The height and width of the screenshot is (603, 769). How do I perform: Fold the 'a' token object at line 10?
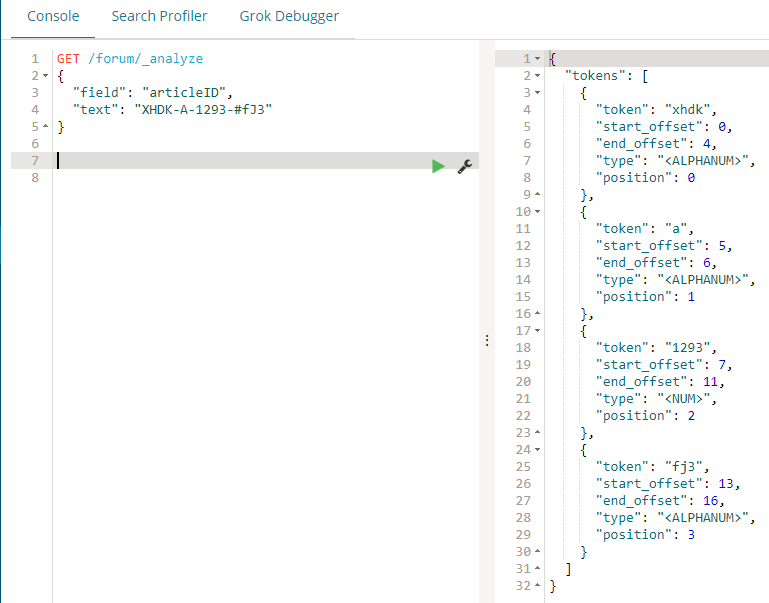pyautogui.click(x=538, y=212)
